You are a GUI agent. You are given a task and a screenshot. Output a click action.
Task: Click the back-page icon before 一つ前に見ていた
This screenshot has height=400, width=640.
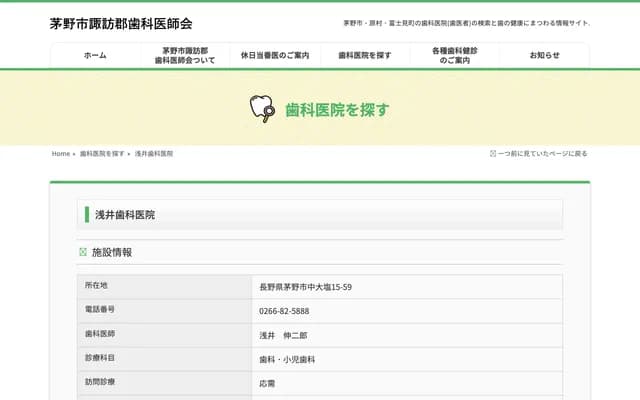point(493,154)
